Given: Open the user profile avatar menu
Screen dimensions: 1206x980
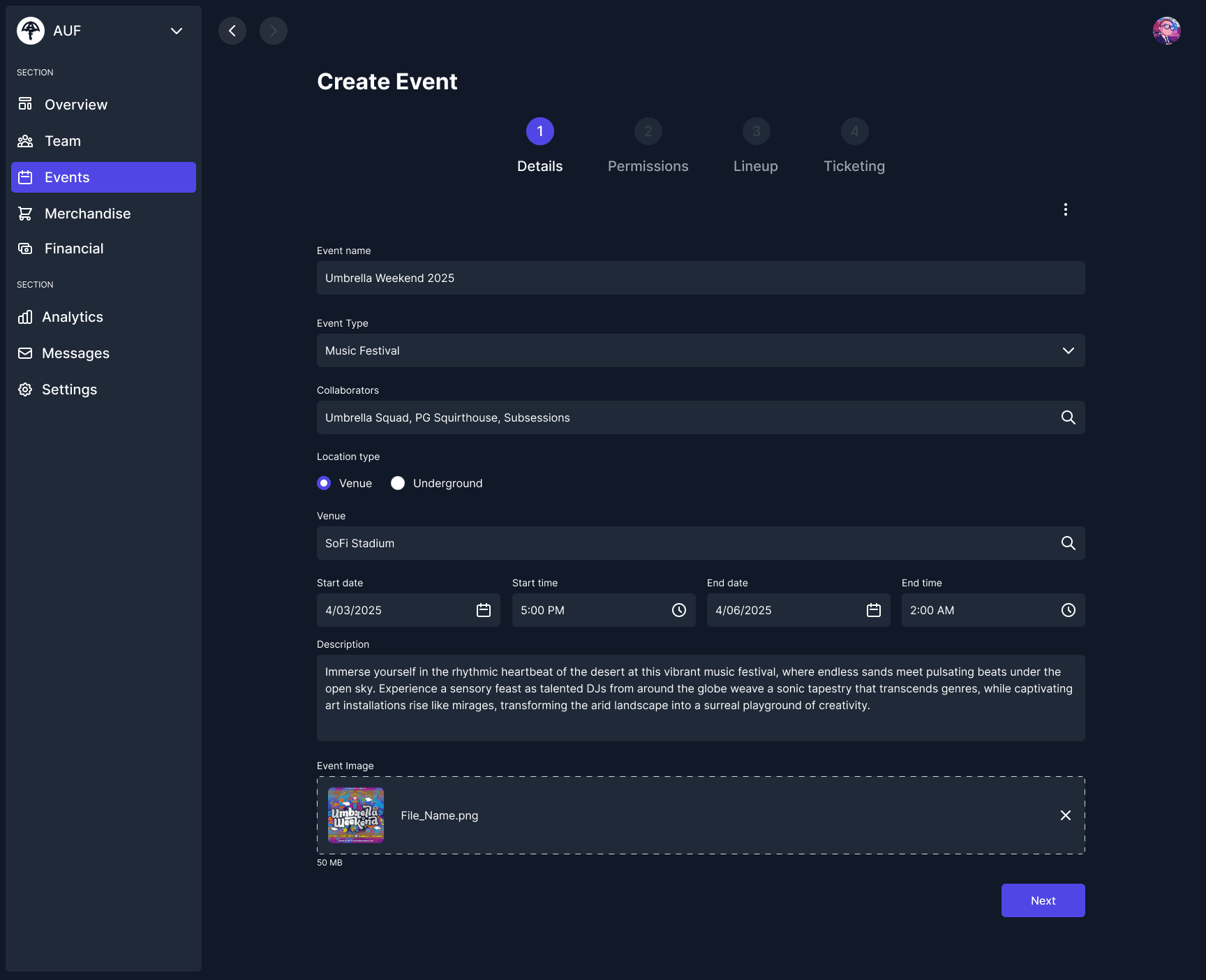Looking at the screenshot, I should point(1166,31).
